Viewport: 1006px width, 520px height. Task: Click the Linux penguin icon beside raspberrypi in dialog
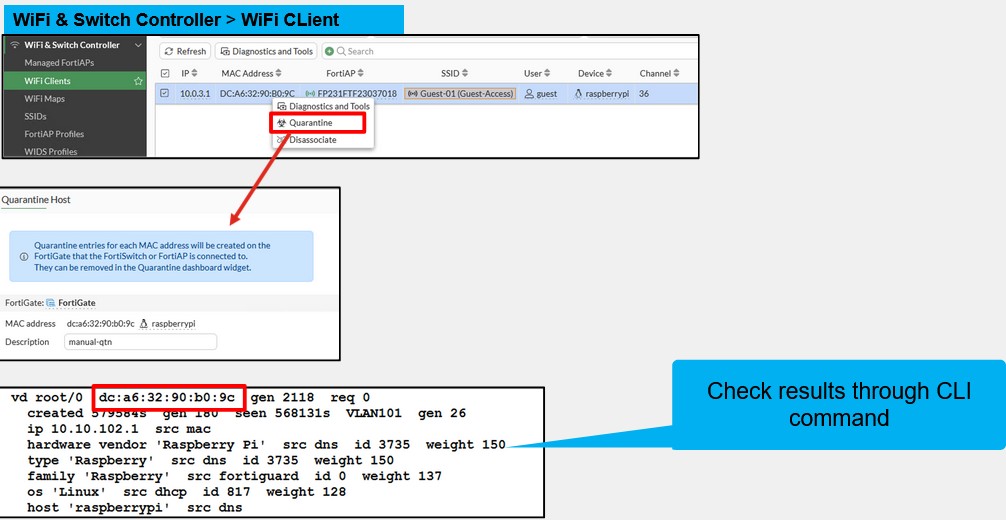pyautogui.click(x=144, y=324)
